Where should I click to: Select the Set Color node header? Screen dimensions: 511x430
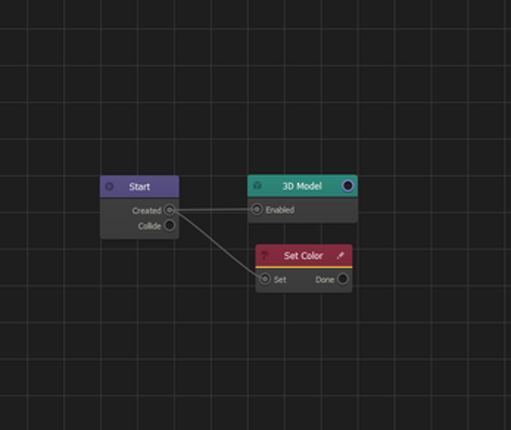coord(304,256)
